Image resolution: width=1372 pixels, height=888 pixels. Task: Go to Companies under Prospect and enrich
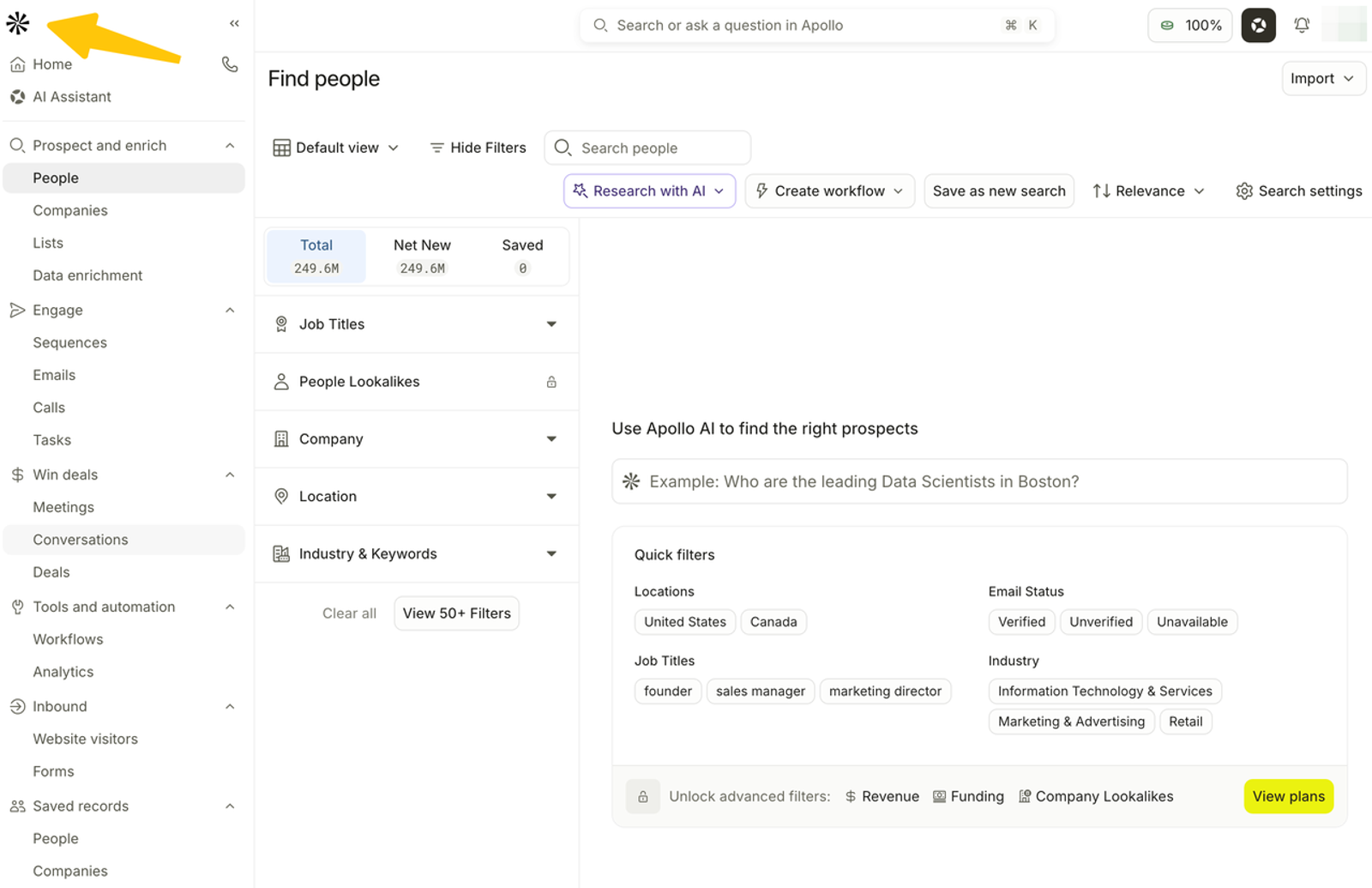point(70,211)
